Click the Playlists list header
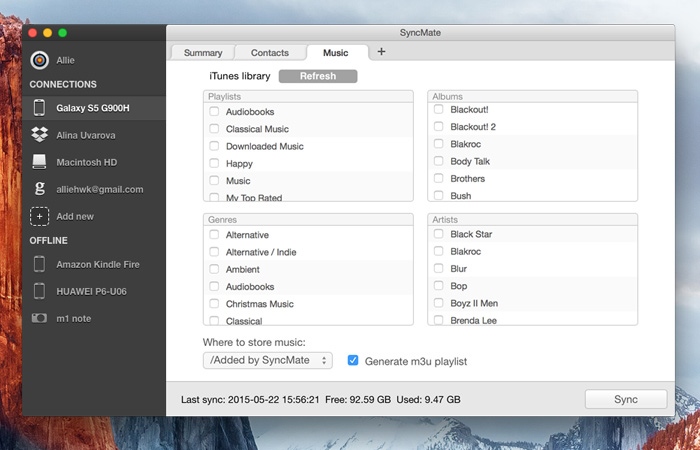Image resolution: width=700 pixels, height=450 pixels. coord(308,96)
